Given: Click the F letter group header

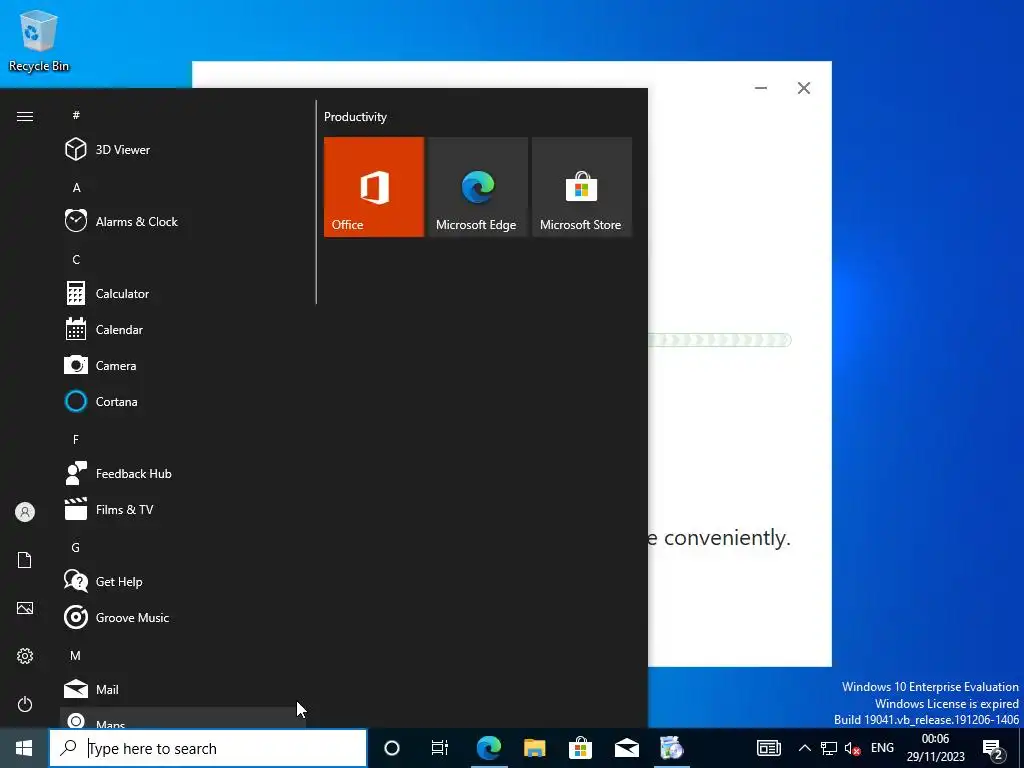Looking at the screenshot, I should pos(76,440).
